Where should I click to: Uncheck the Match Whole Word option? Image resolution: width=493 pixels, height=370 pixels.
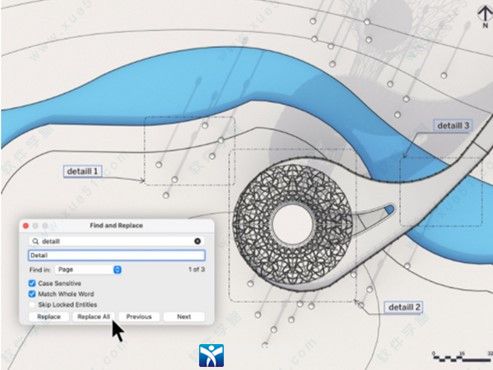pyautogui.click(x=32, y=294)
